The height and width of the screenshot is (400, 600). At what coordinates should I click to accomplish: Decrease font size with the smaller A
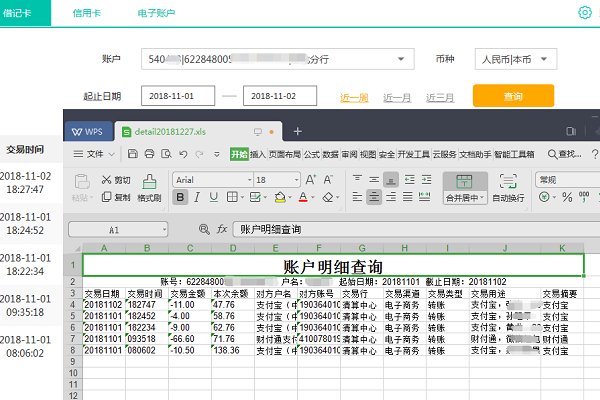point(328,180)
